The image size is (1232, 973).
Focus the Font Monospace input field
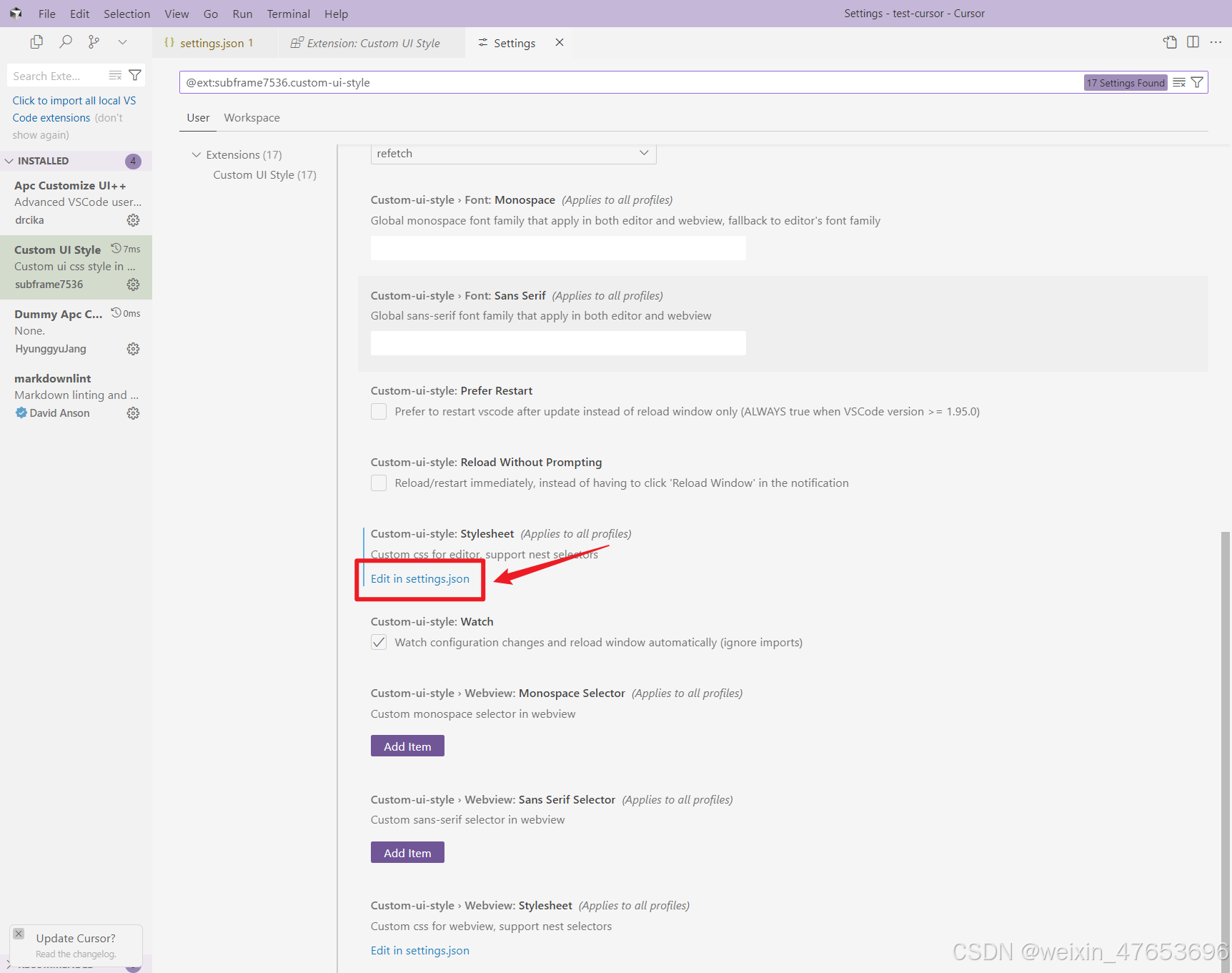click(x=558, y=248)
